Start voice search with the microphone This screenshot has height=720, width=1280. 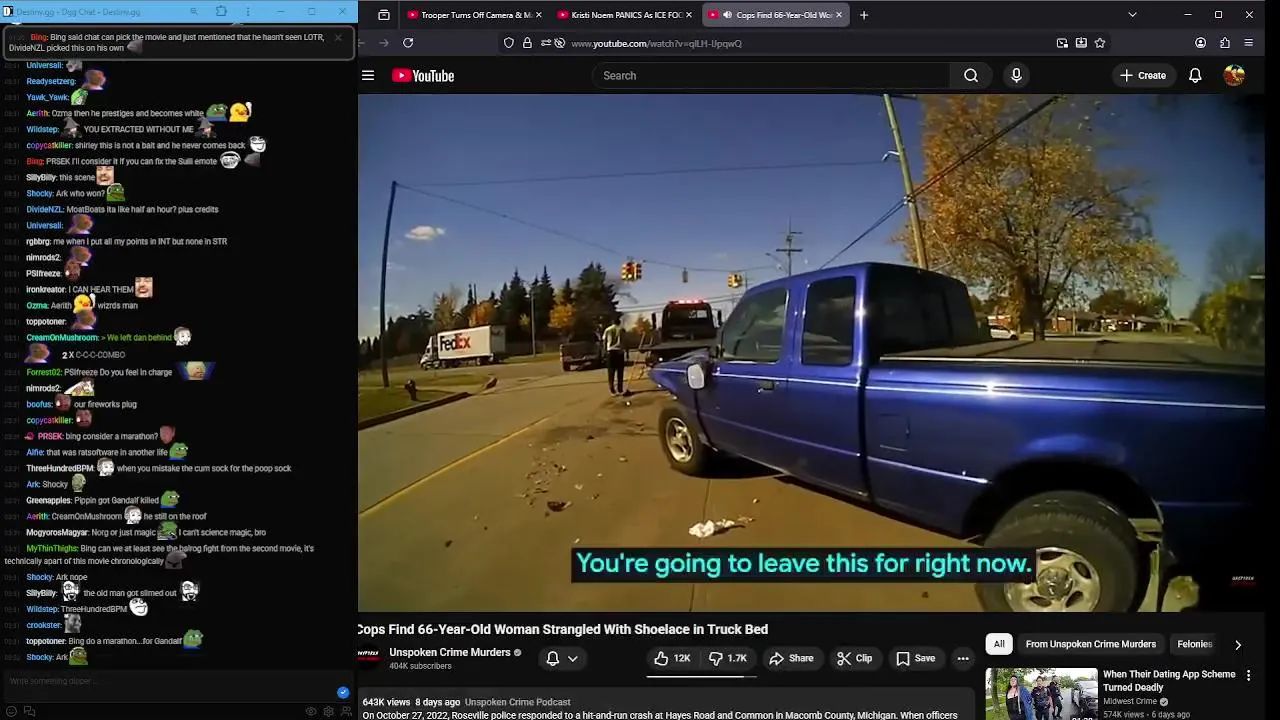tap(1016, 76)
